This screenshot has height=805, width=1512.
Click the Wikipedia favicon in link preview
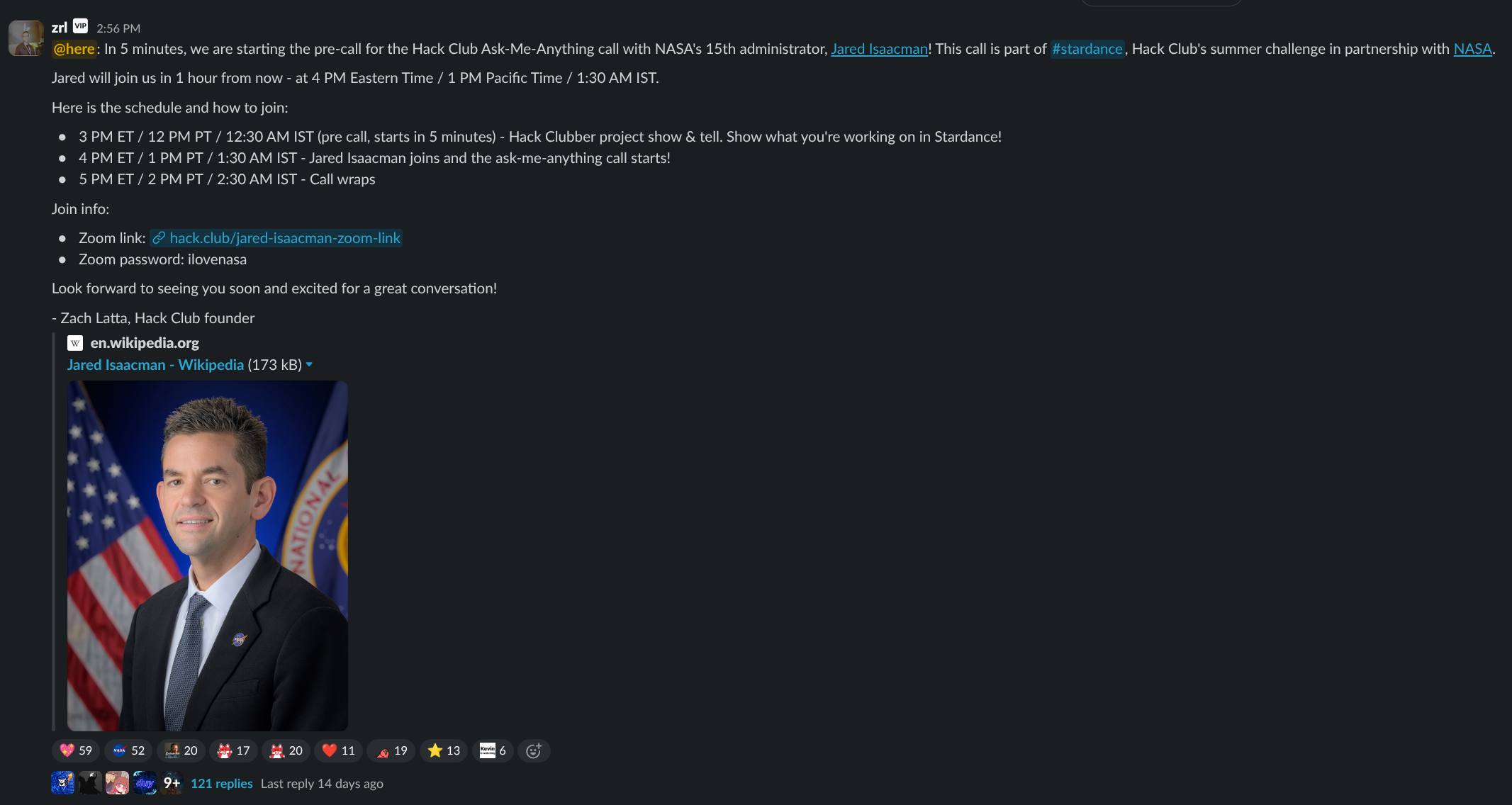coord(75,343)
